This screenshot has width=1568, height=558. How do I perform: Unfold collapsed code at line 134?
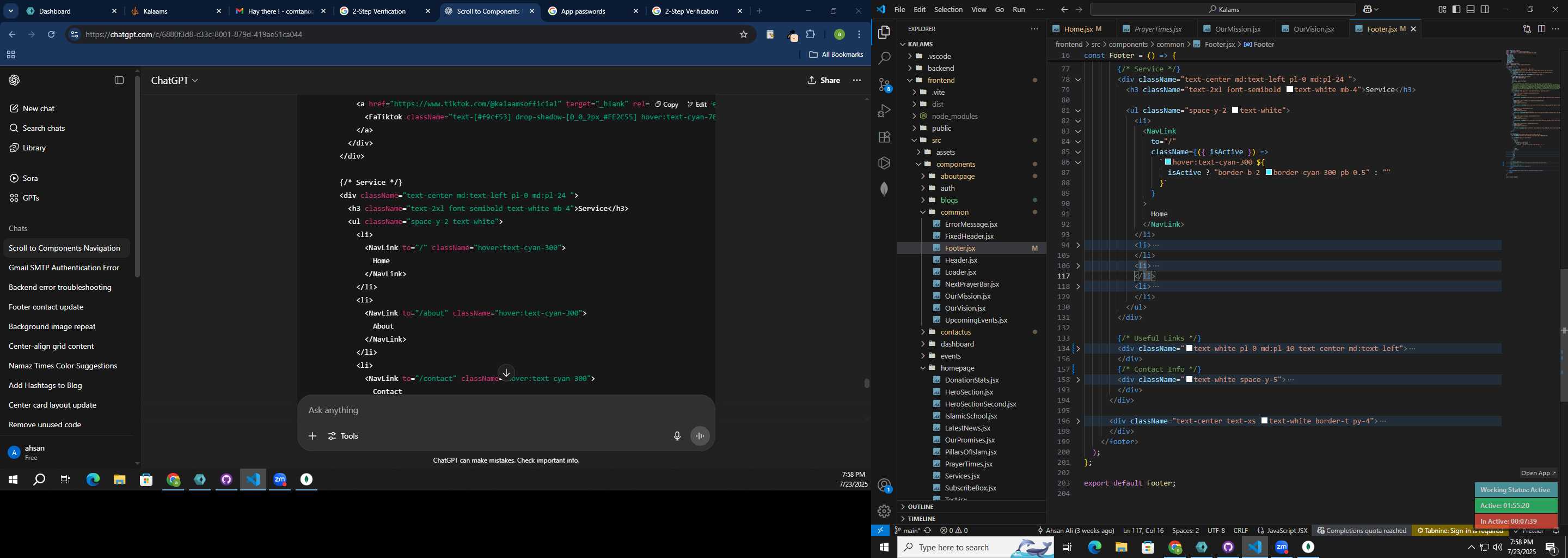(1078, 349)
